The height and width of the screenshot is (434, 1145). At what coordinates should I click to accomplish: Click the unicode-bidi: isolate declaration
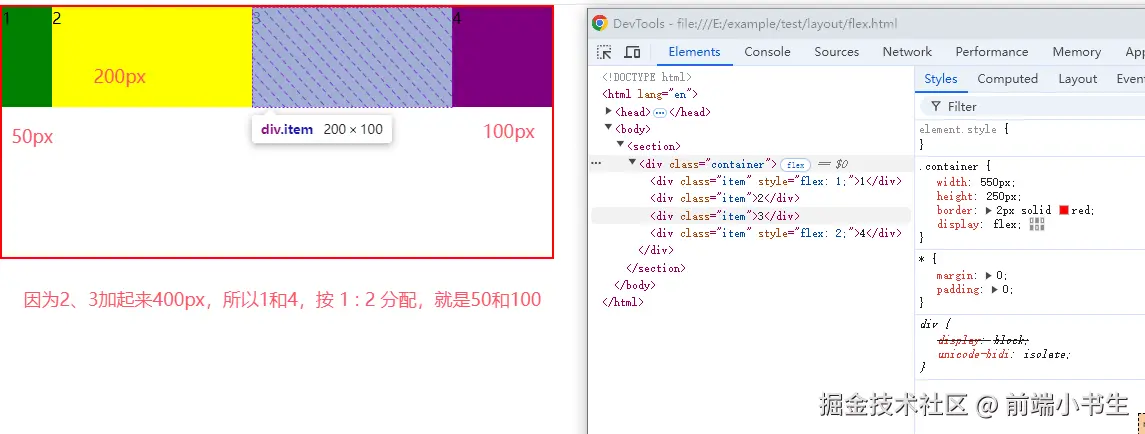click(x=1004, y=354)
